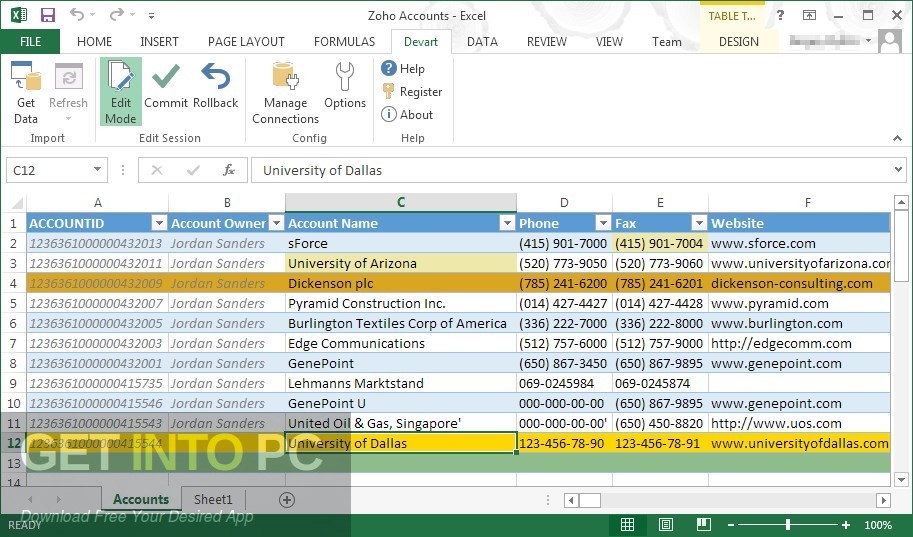The image size is (913, 537).
Task: Select the Accounts worksheet tab
Action: 141,499
